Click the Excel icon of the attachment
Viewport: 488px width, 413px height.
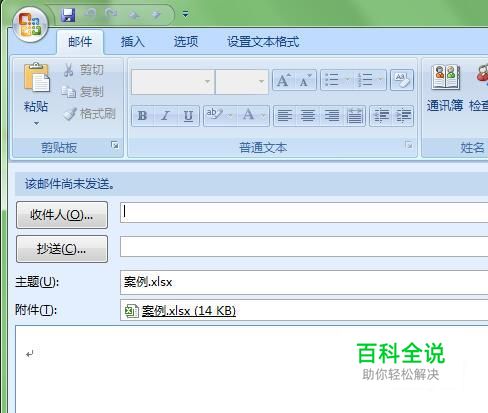(x=132, y=311)
